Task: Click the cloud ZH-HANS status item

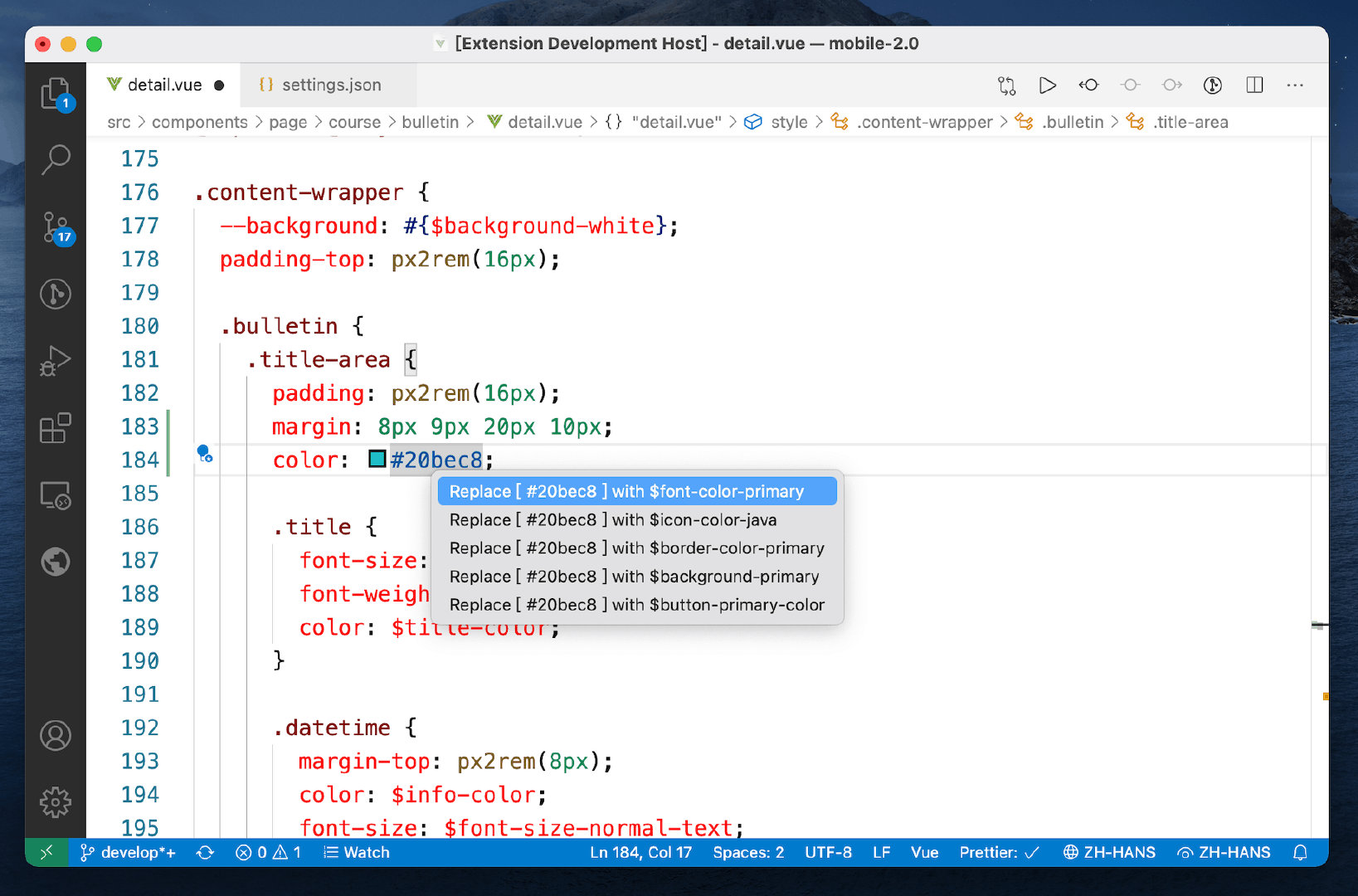Action: (1224, 852)
